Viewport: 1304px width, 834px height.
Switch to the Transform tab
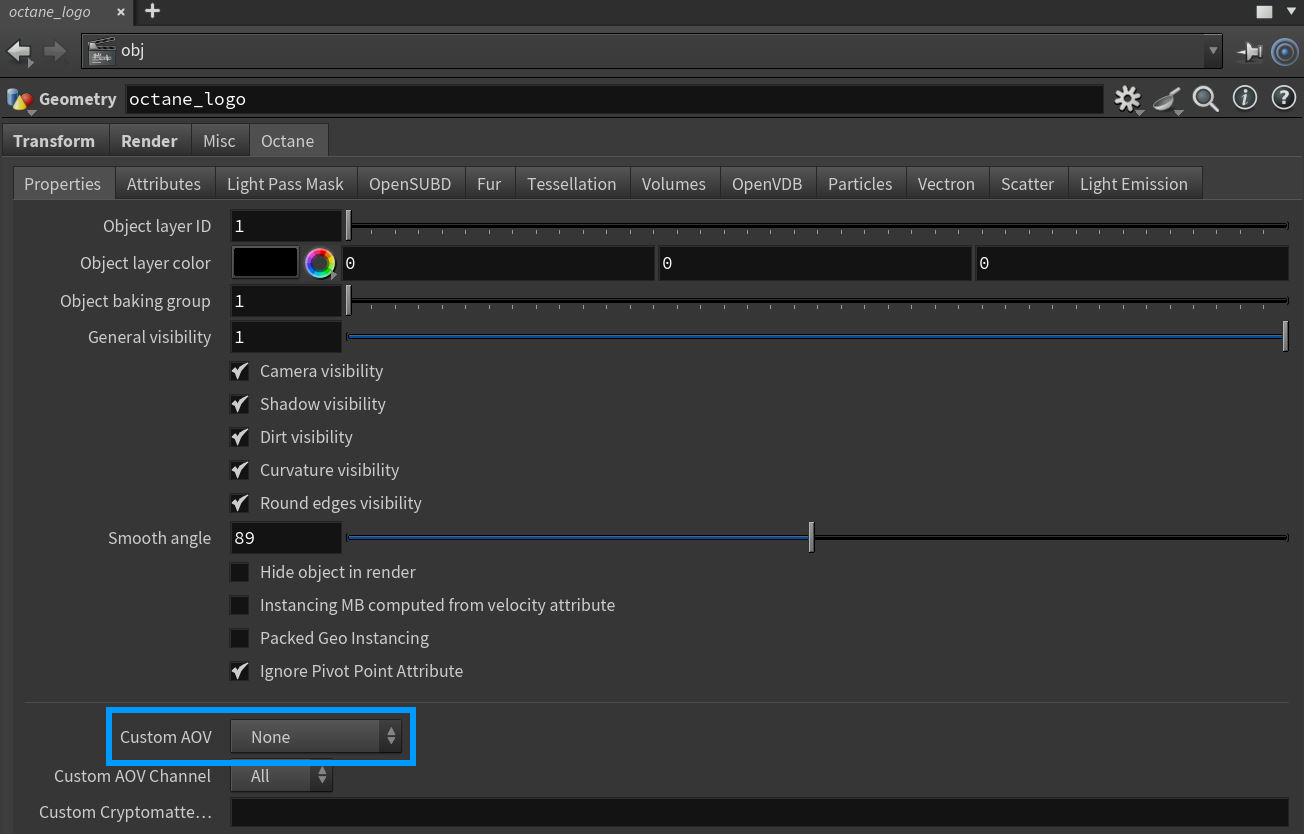pyautogui.click(x=54, y=141)
